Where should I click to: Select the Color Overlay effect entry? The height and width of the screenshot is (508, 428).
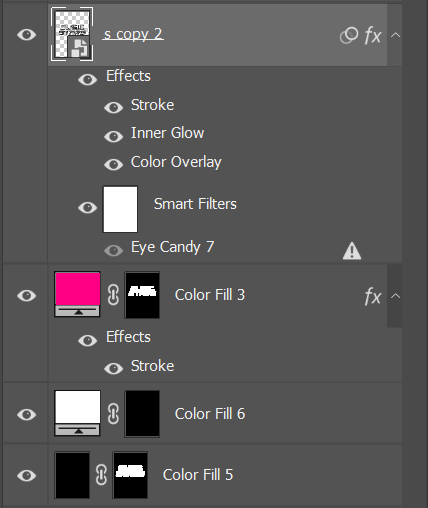(176, 162)
